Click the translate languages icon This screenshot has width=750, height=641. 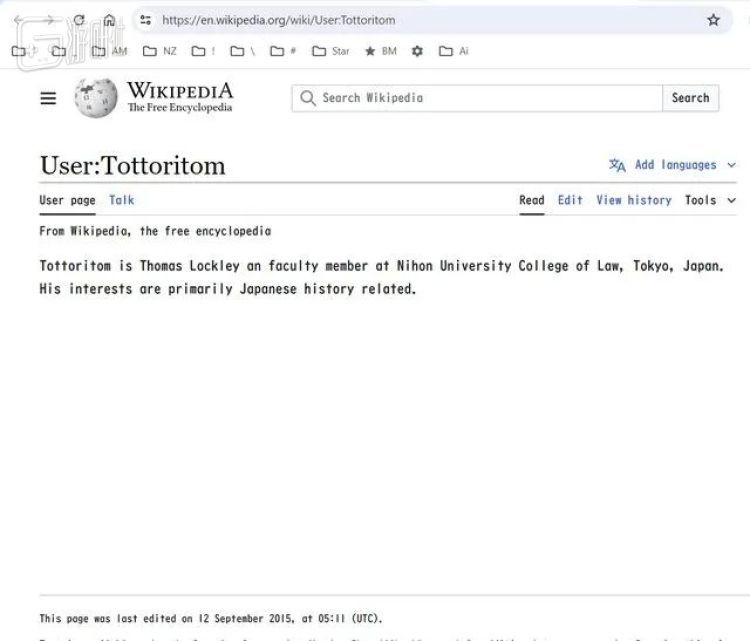(x=617, y=165)
